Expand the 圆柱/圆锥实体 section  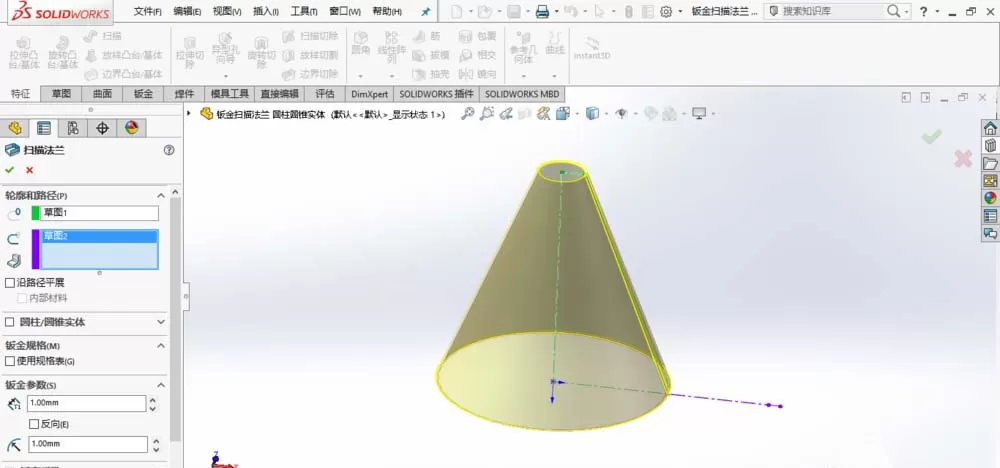coord(161,322)
